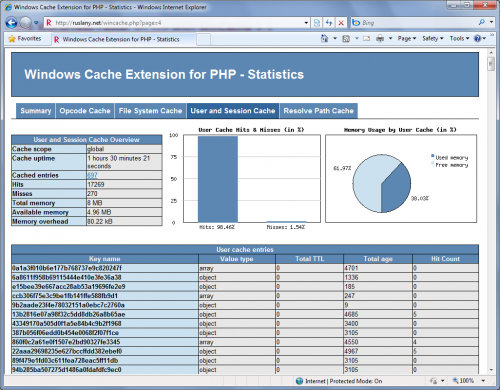This screenshot has height=390, width=500.
Task: Click key name 6a8611f958b69115444e410e3fe36a38
Action: [67, 277]
